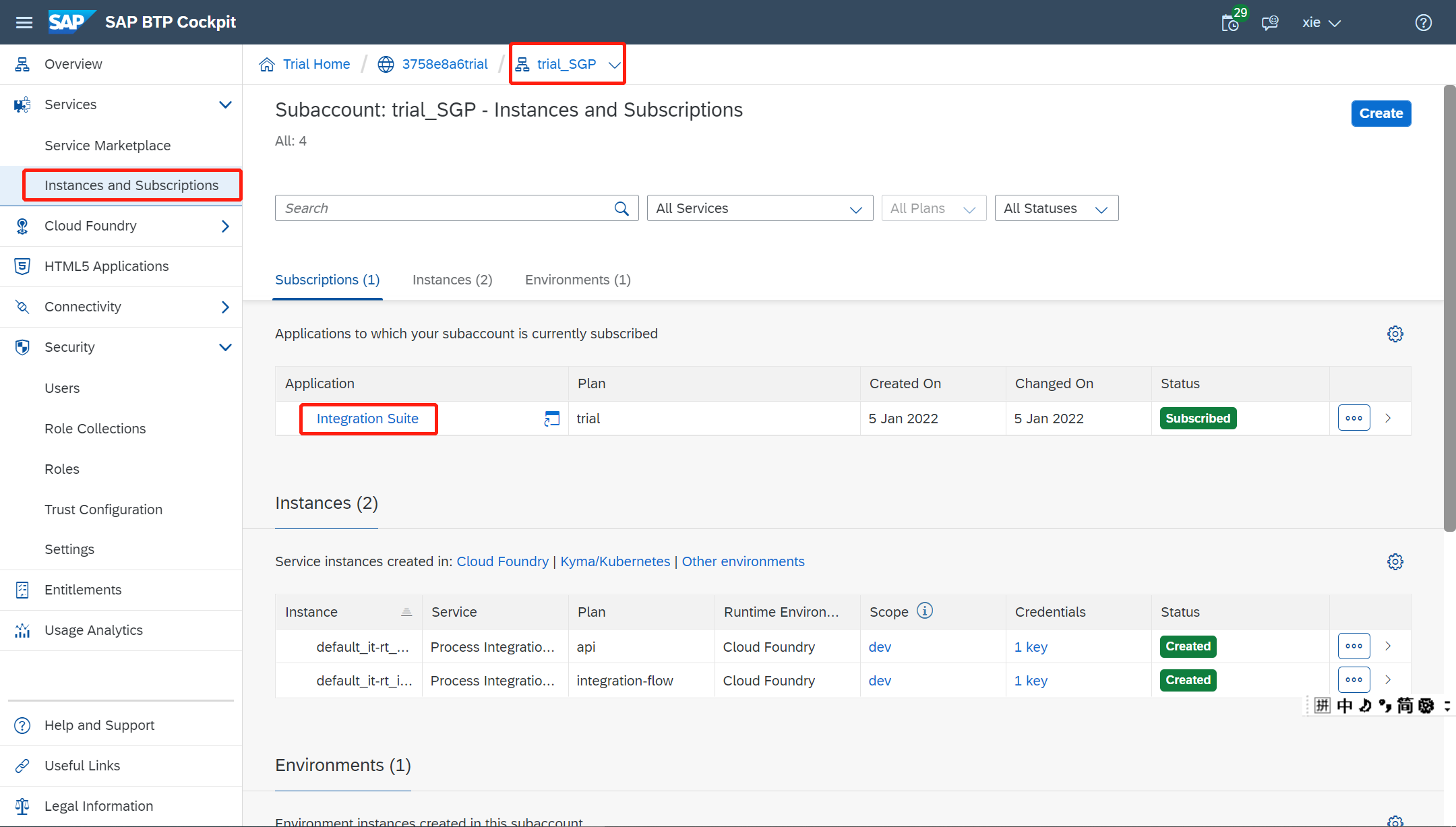Open actions menu for Integration Suite row
Image resolution: width=1456 pixels, height=827 pixels.
point(1354,418)
